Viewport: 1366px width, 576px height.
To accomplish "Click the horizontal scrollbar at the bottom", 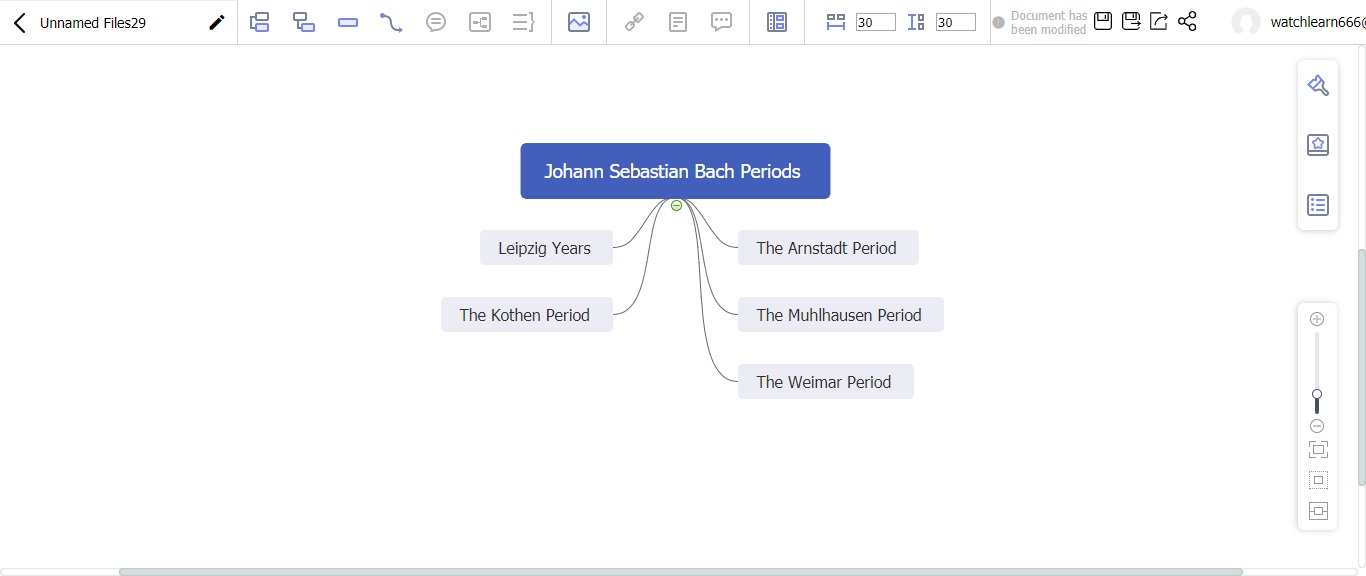I will tap(680, 572).
